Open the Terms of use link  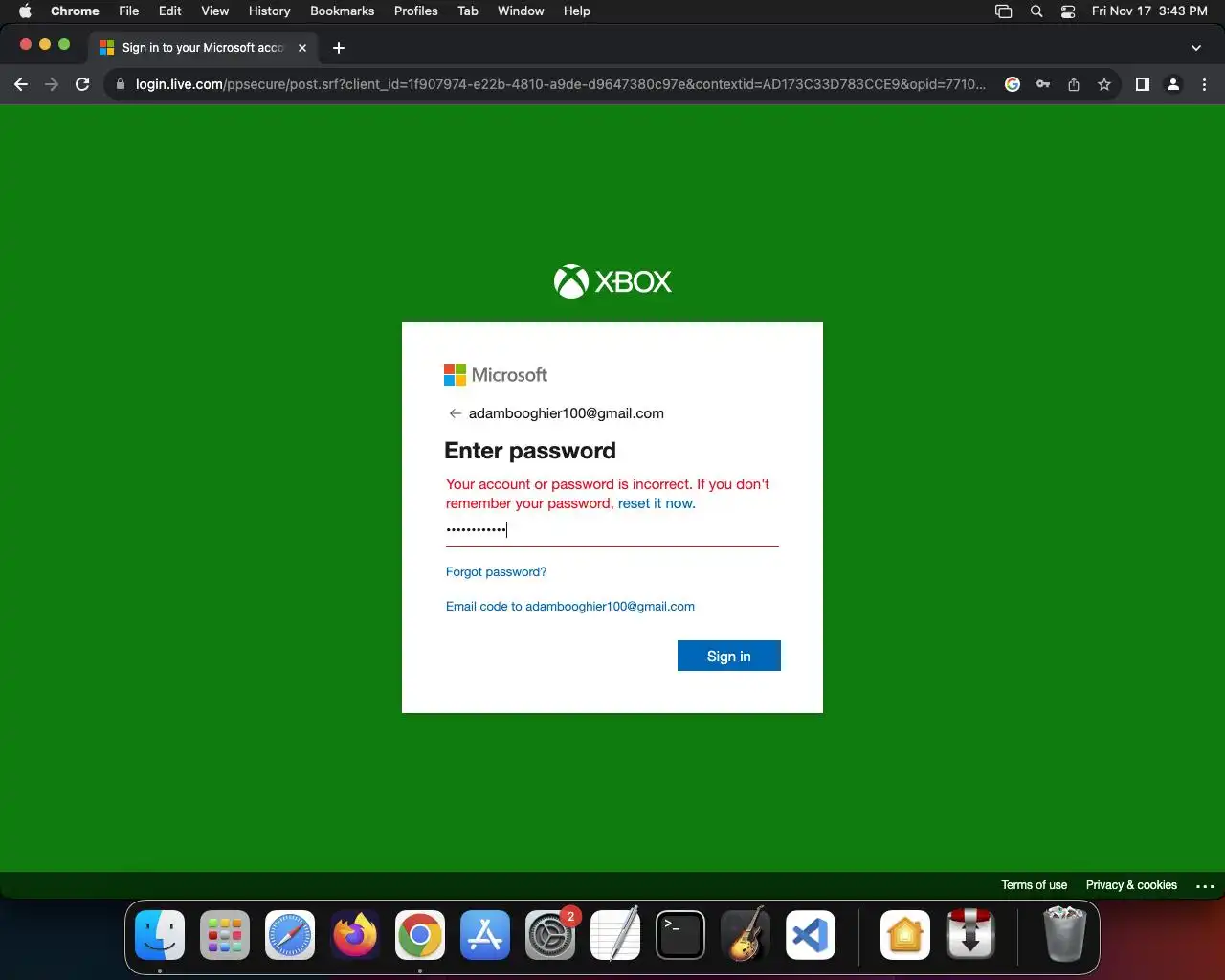point(1034,885)
